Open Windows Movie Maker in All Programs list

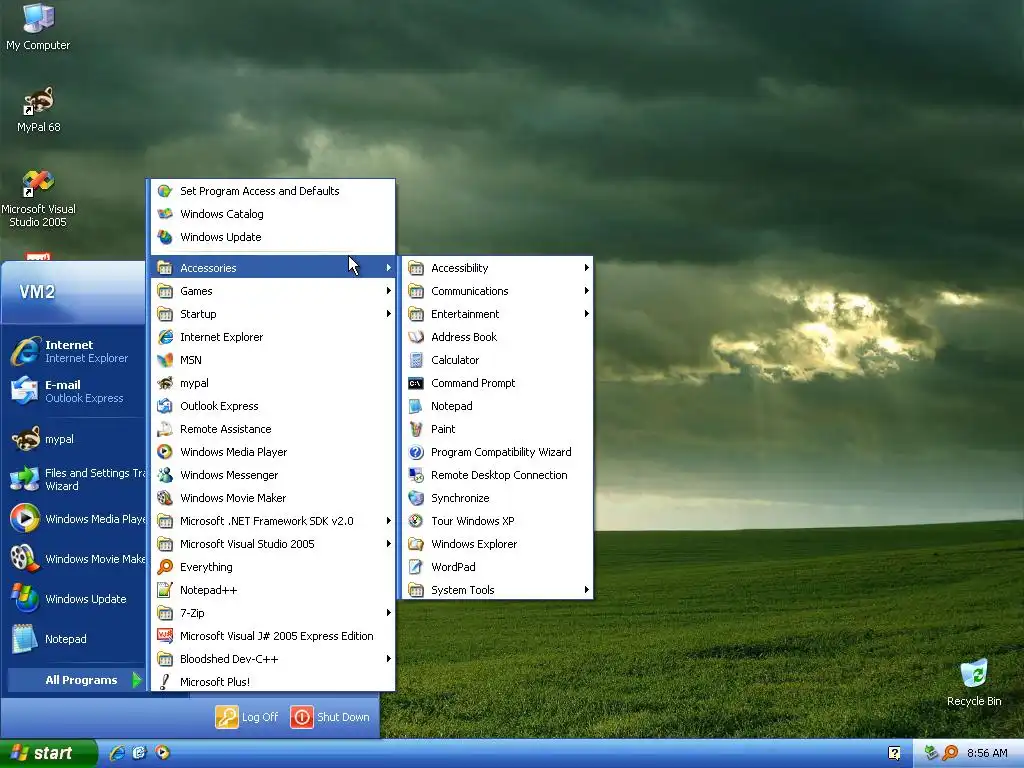273,498
